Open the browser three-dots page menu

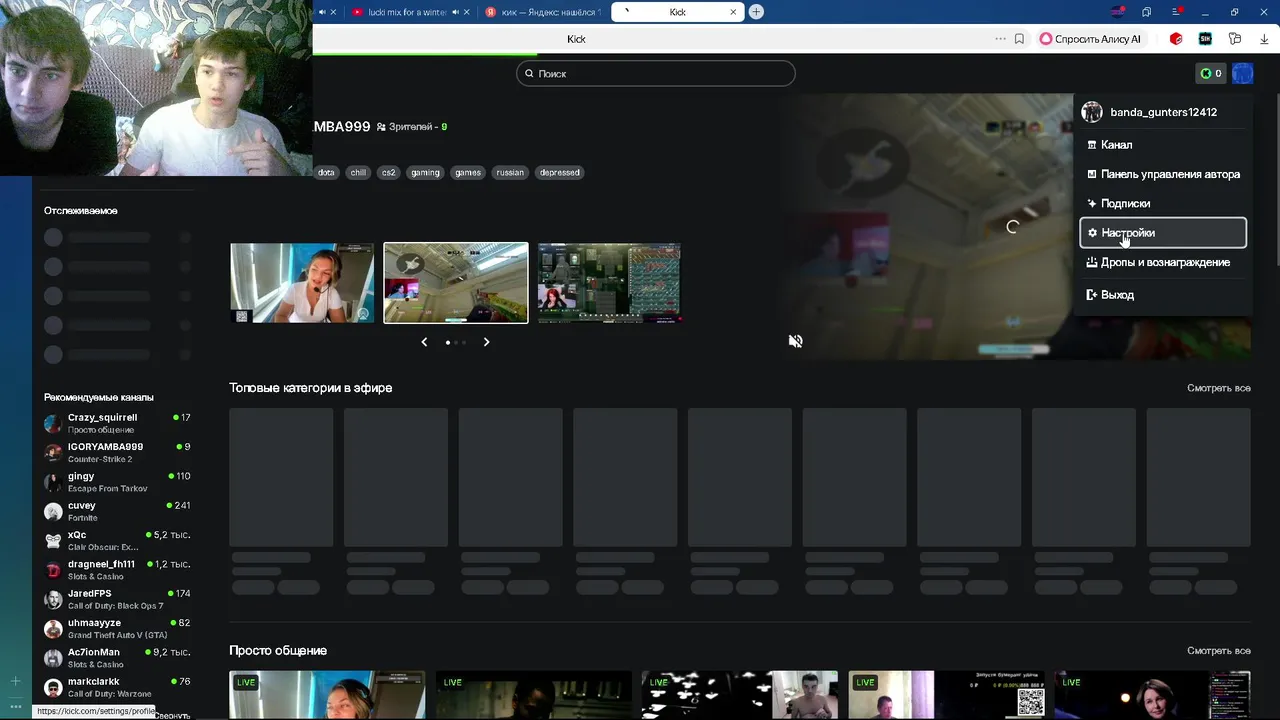point(1000,39)
